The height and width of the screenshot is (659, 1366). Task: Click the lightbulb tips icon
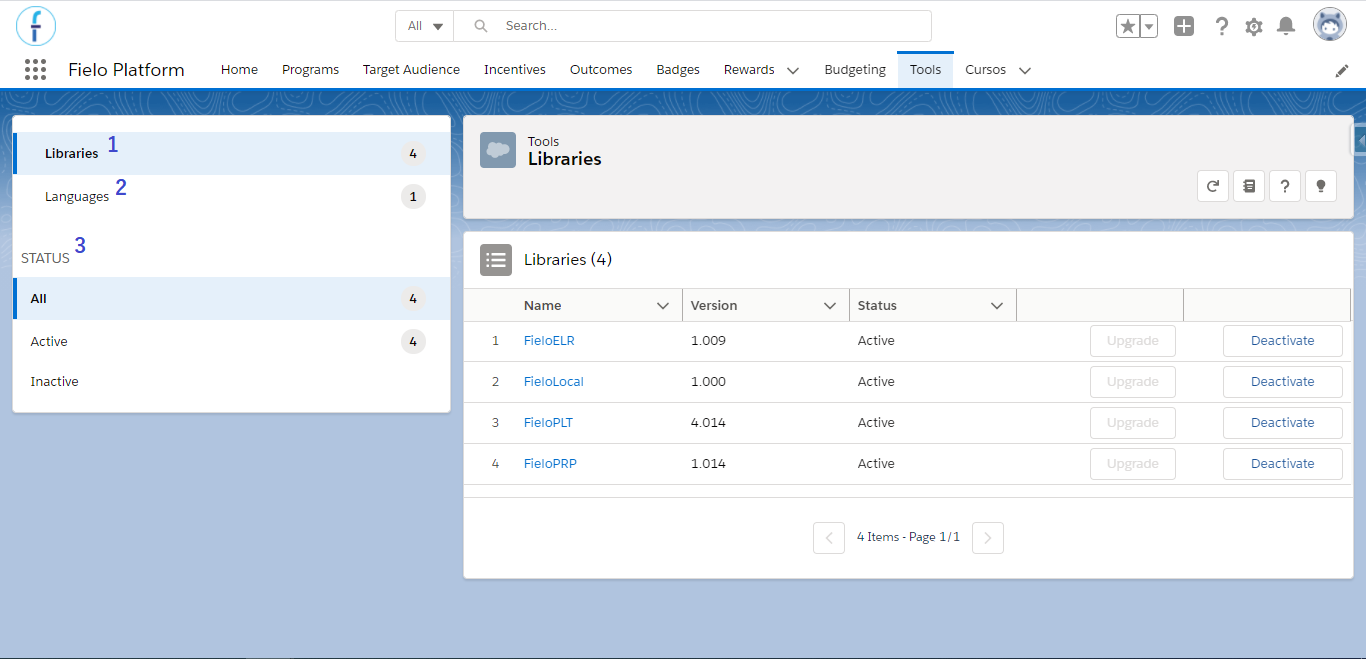[x=1321, y=186]
